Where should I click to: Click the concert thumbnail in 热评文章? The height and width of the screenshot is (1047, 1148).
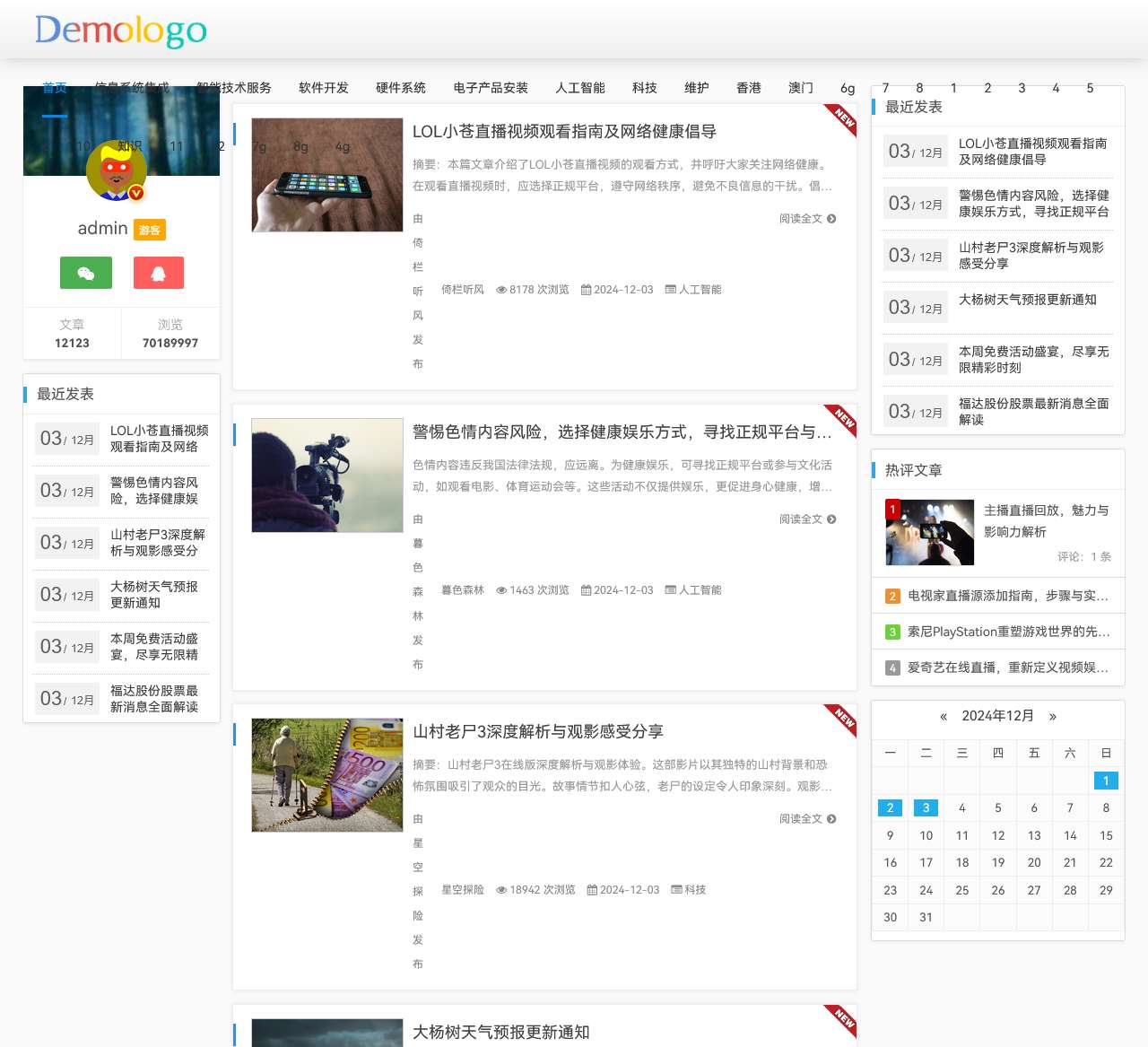click(x=930, y=532)
